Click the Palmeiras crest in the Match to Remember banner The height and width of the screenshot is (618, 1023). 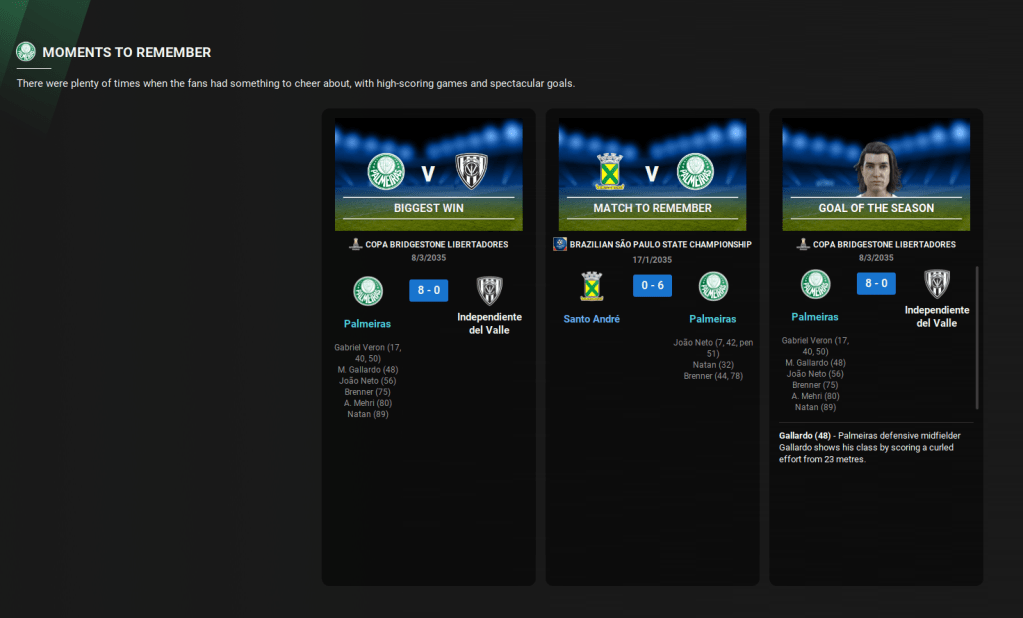coord(695,172)
